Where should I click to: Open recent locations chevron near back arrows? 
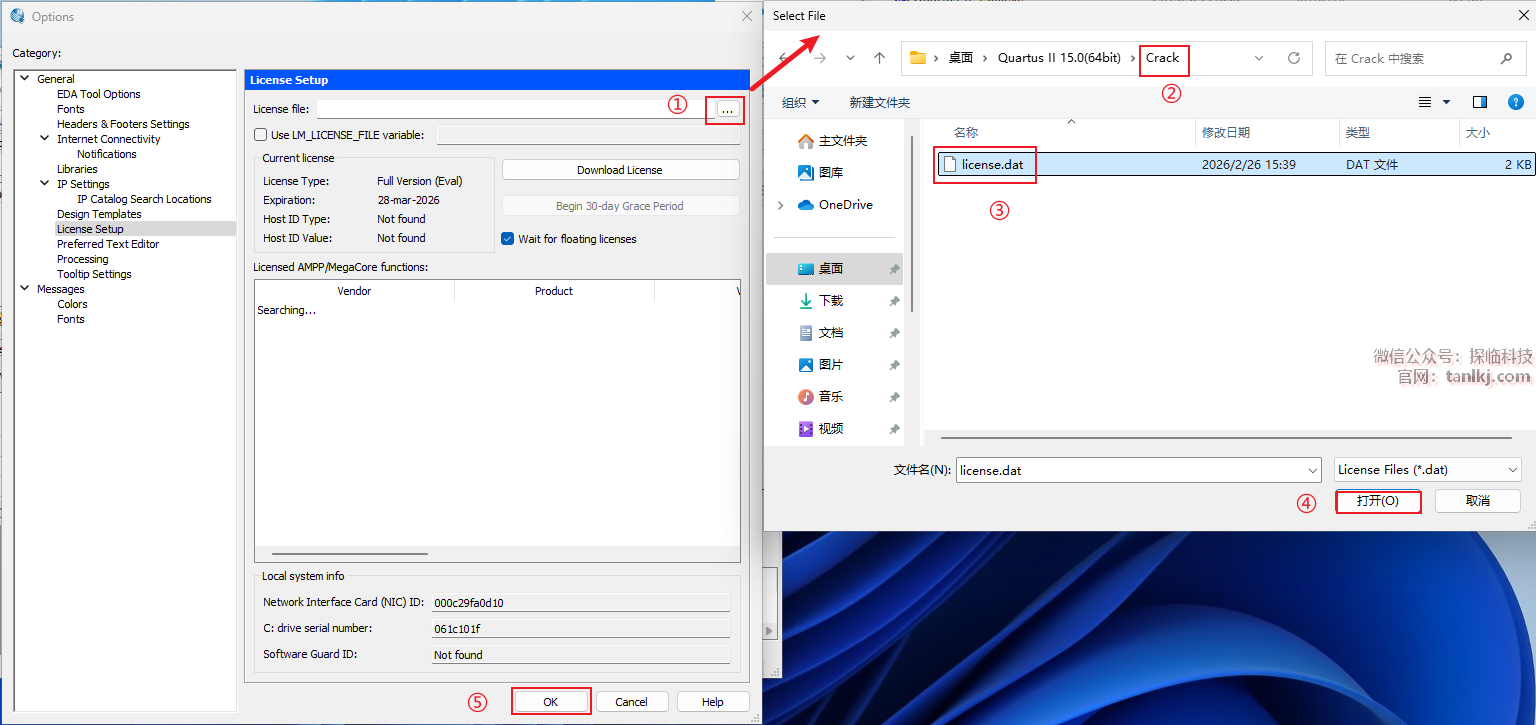click(850, 58)
